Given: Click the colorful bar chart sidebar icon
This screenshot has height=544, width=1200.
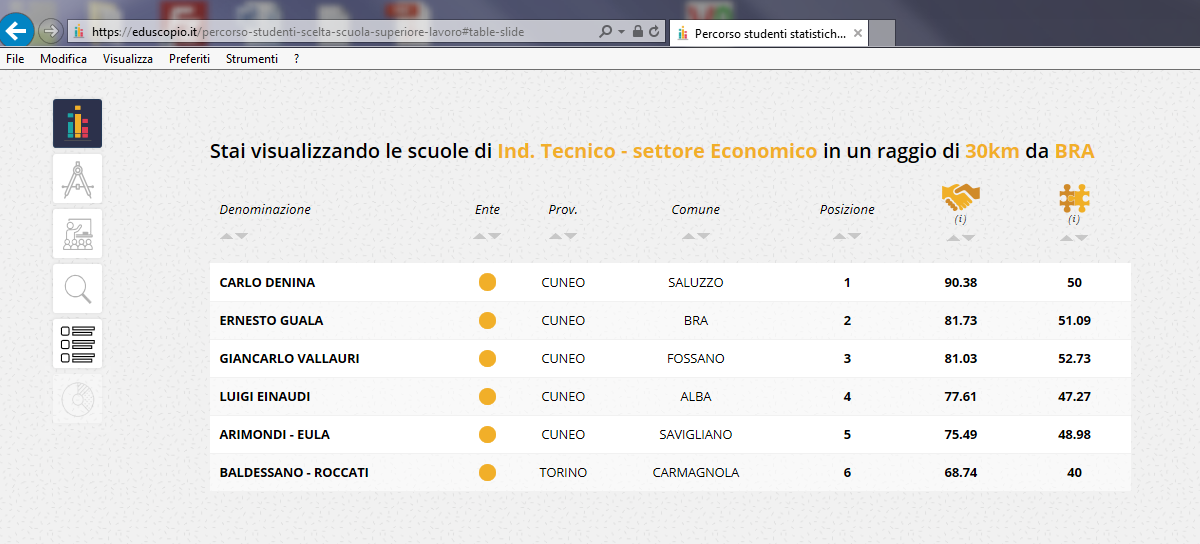Looking at the screenshot, I should coord(77,124).
